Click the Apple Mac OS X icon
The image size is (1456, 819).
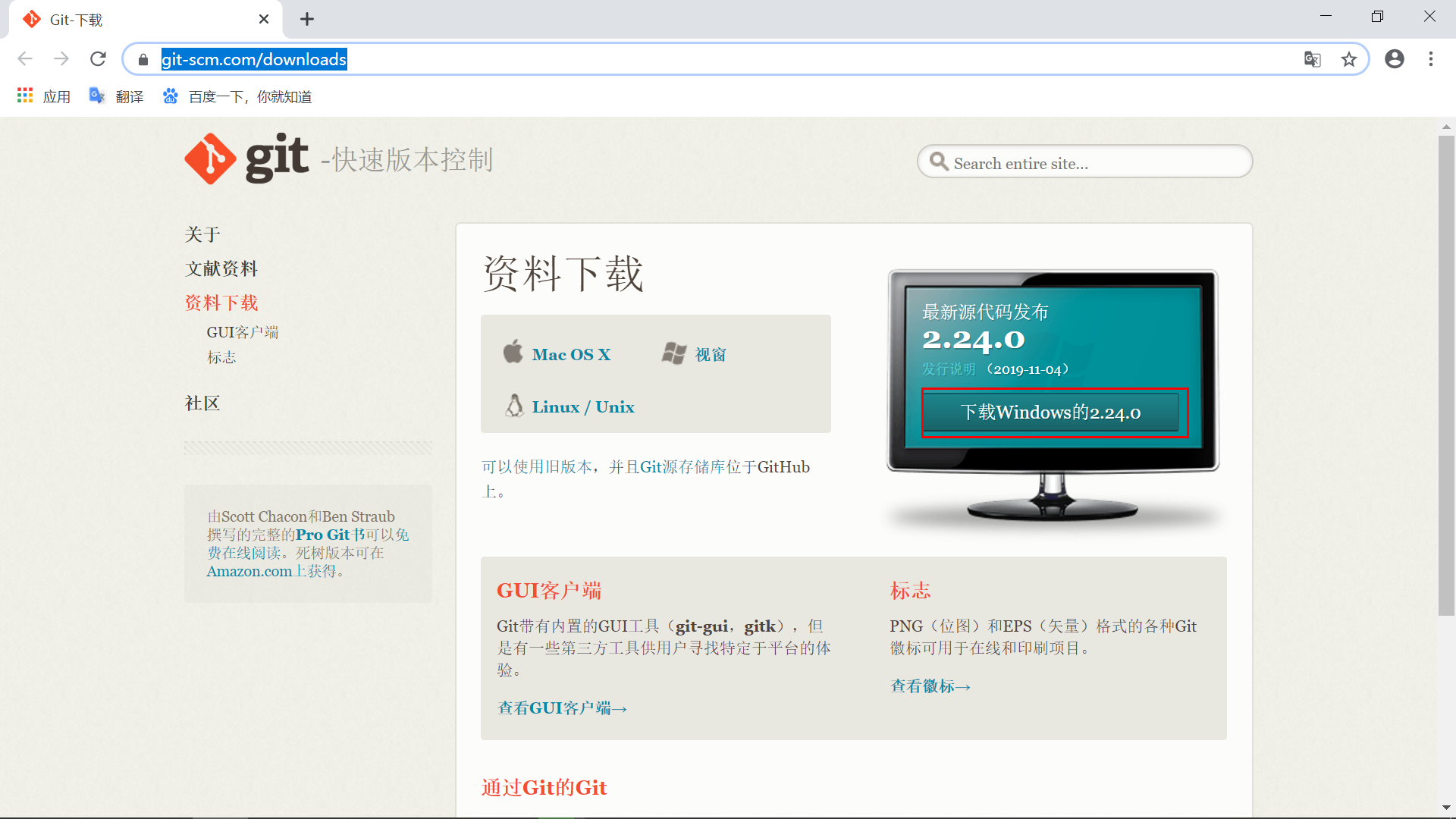513,353
